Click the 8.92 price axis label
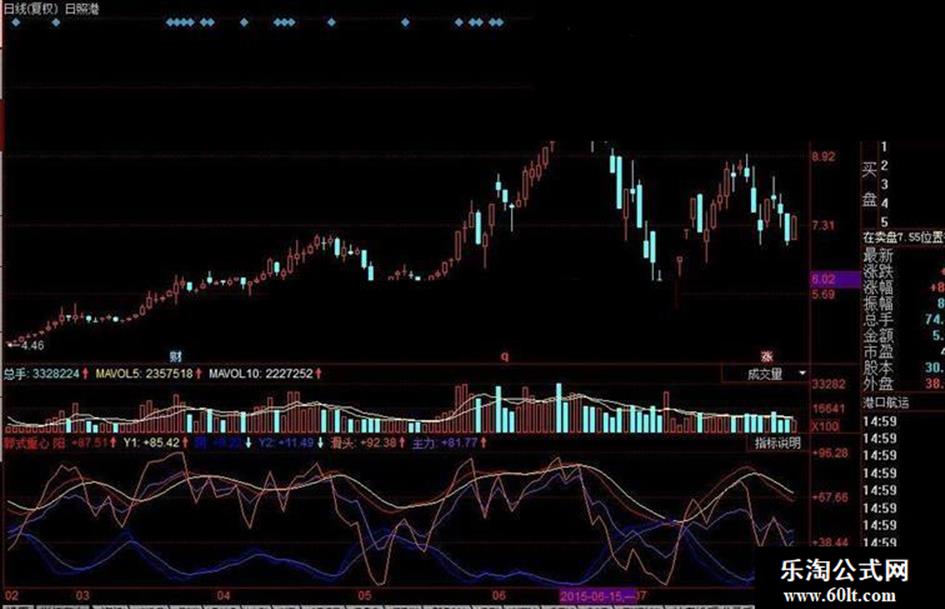The height and width of the screenshot is (609, 945). point(823,157)
